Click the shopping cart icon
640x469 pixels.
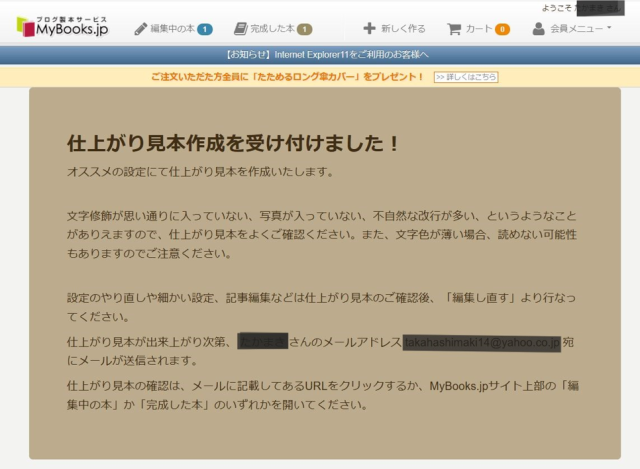coord(454,29)
